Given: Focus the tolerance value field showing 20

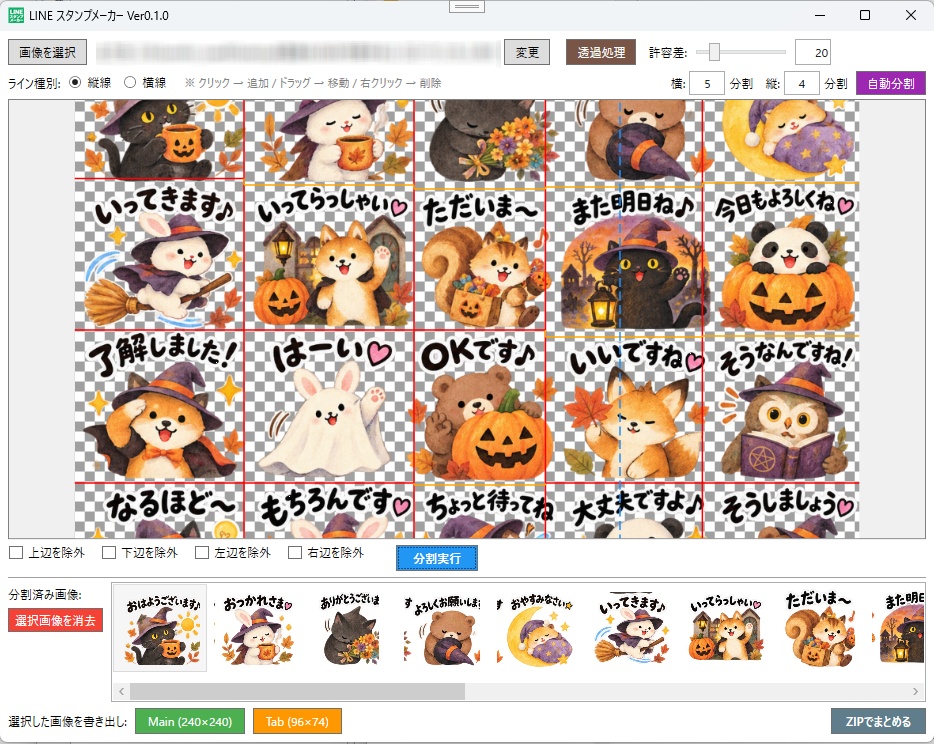Looking at the screenshot, I should [812, 52].
